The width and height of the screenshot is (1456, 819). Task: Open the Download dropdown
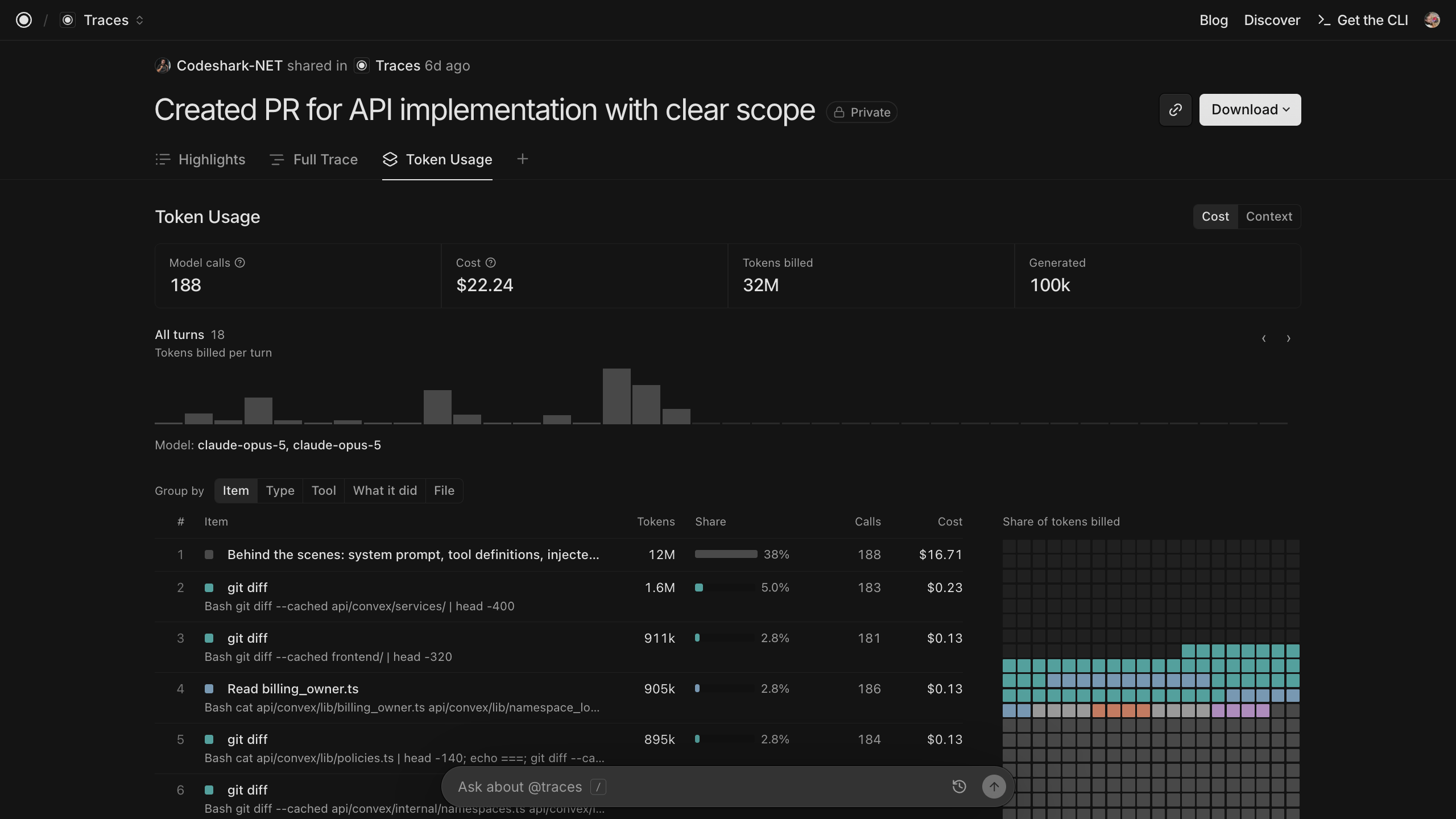(1250, 110)
